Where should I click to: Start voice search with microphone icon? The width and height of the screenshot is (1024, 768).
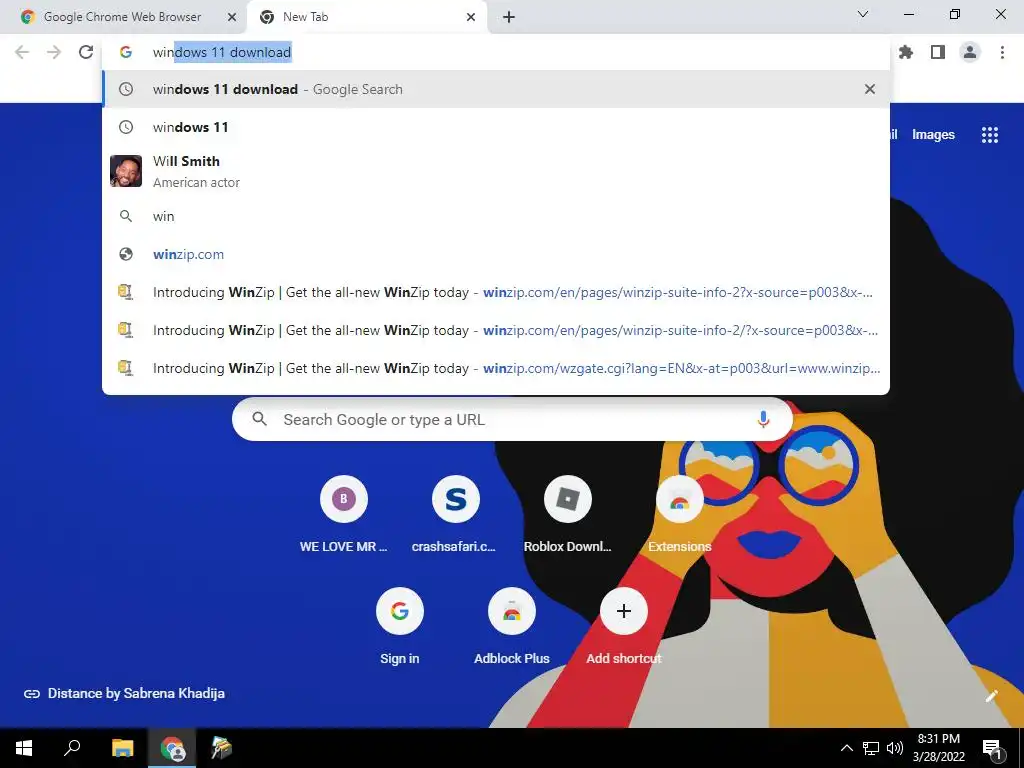(x=763, y=419)
